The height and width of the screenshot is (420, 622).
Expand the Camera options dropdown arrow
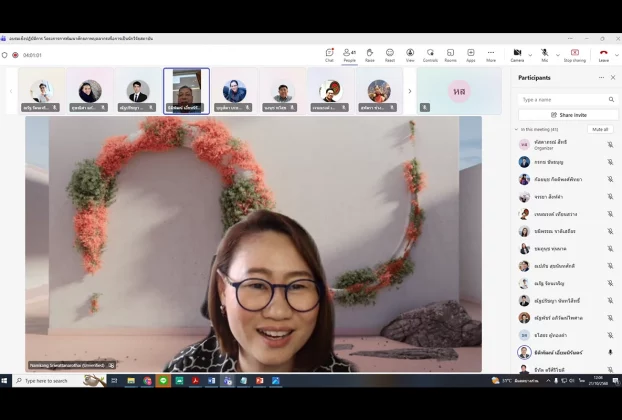click(529, 53)
